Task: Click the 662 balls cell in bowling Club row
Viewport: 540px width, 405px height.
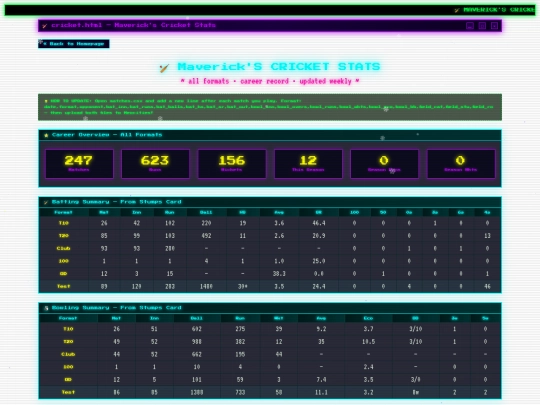Action: click(x=197, y=354)
